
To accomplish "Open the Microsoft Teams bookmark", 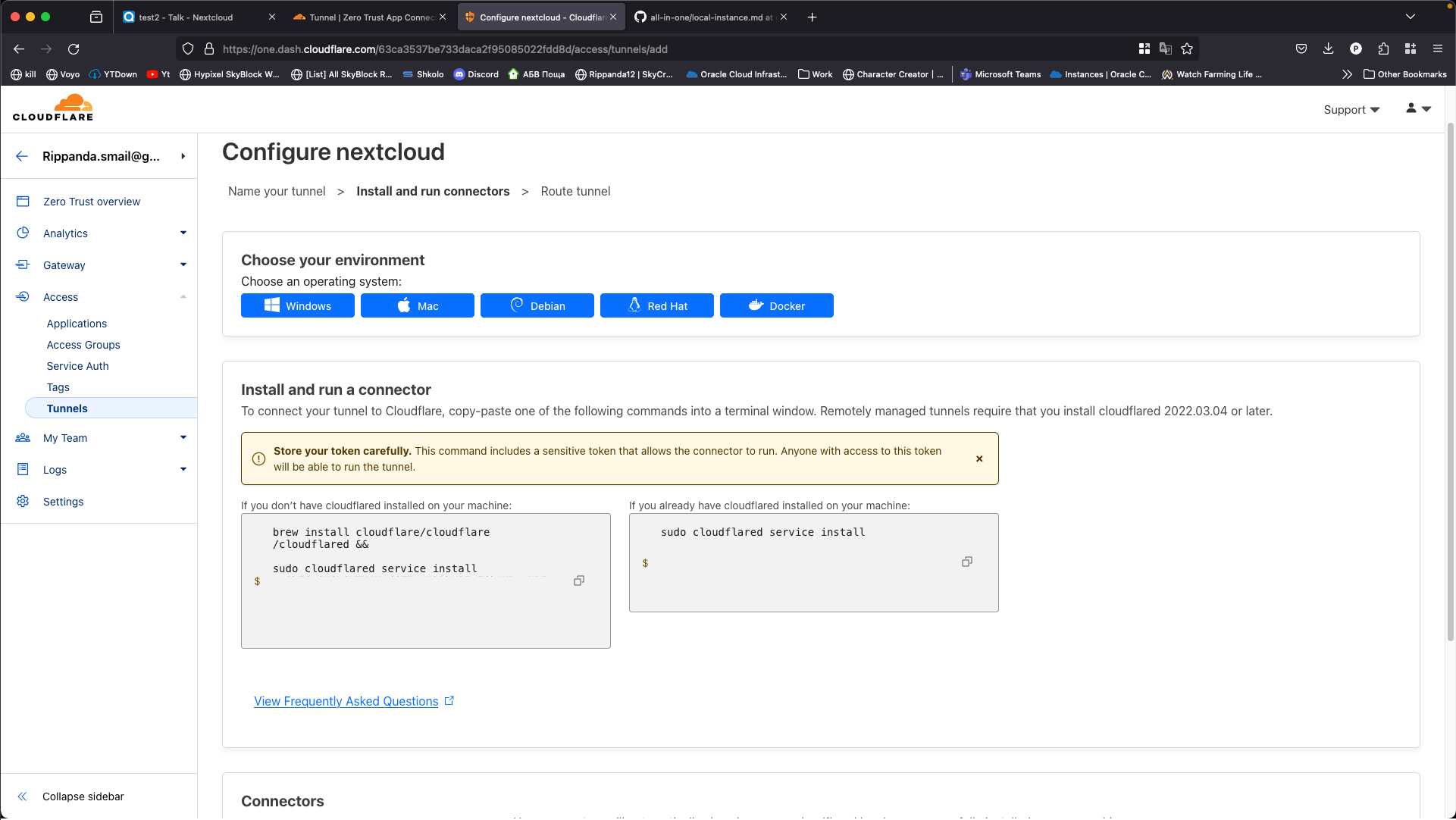I will coord(1000,74).
